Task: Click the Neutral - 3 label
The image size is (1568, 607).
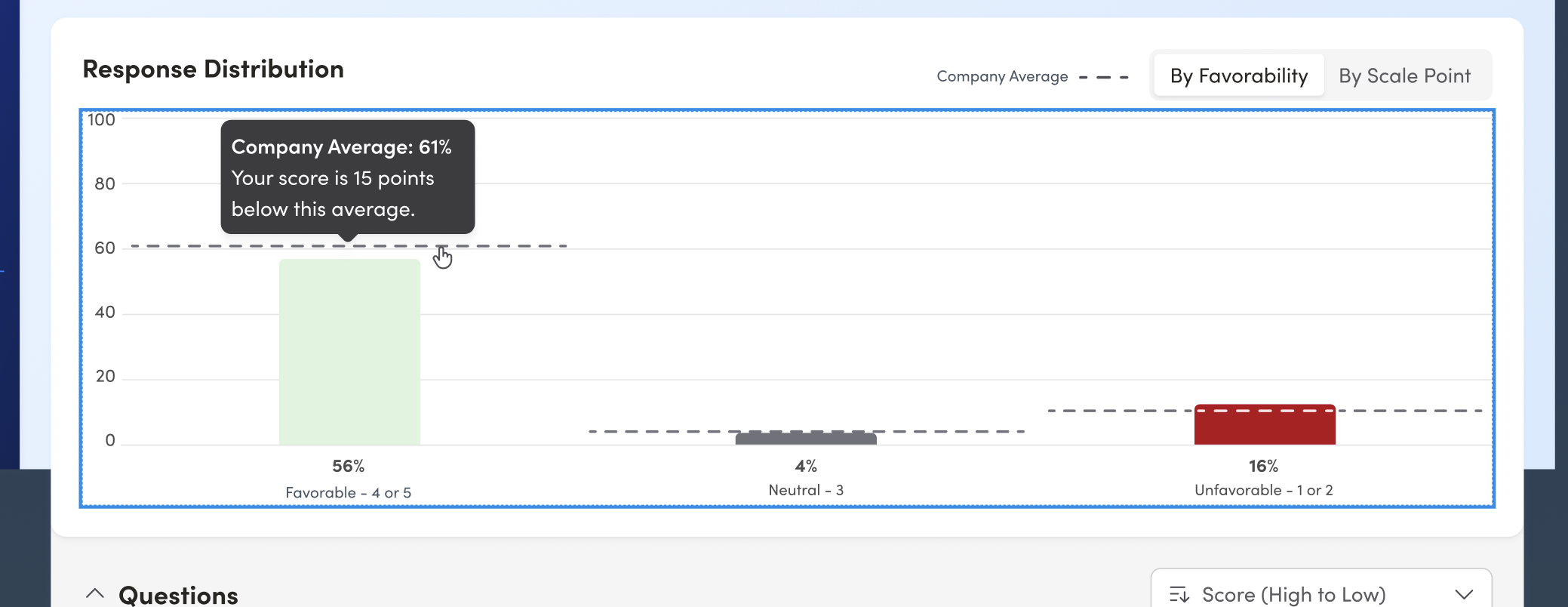Action: [x=806, y=490]
